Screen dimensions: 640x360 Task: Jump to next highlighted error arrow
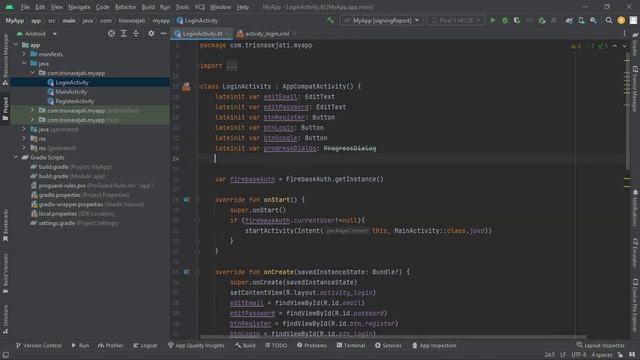(x=624, y=46)
